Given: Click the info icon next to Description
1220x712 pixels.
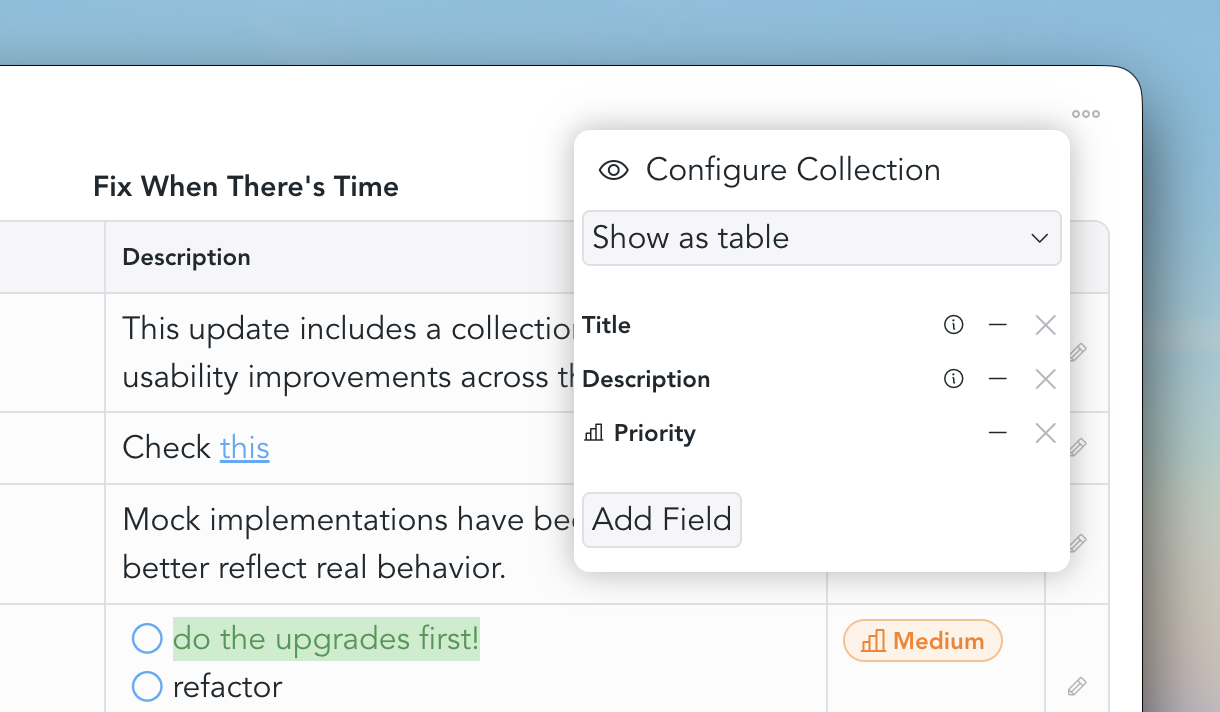Looking at the screenshot, I should 954,379.
